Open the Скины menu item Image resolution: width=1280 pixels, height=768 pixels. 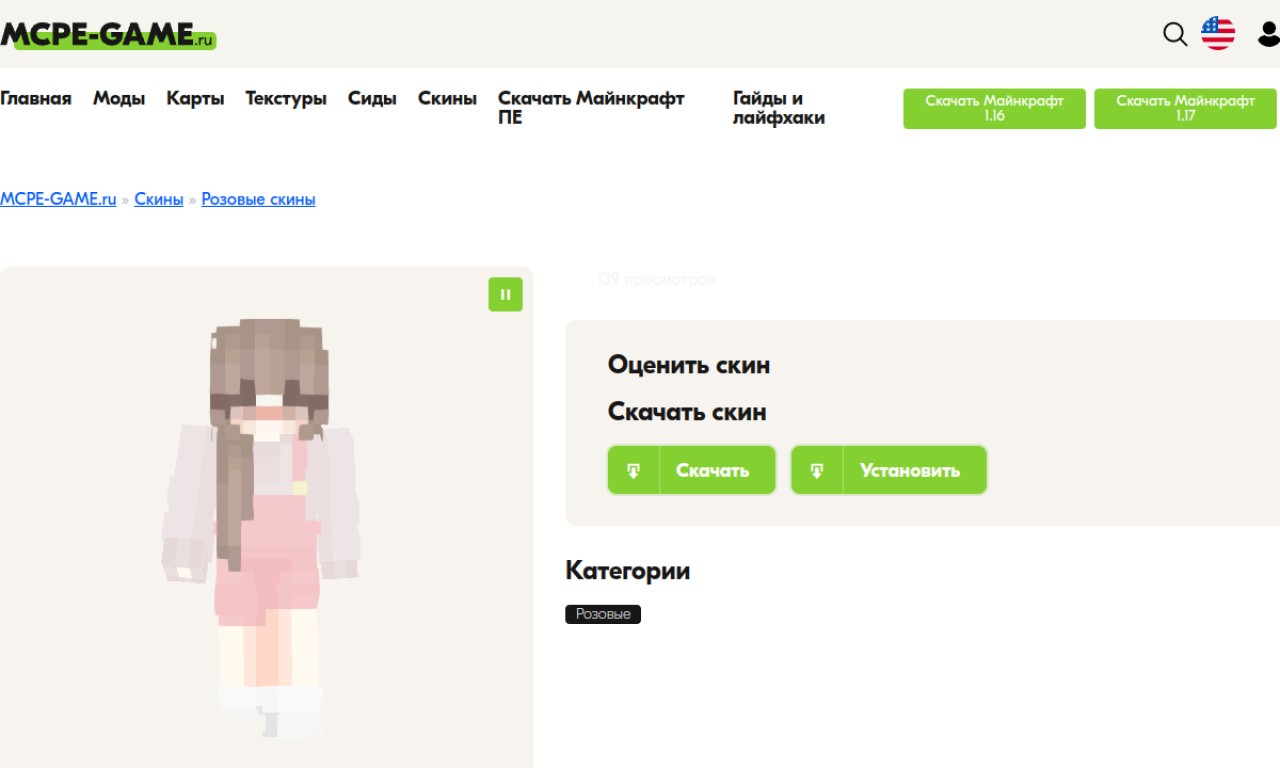(447, 98)
